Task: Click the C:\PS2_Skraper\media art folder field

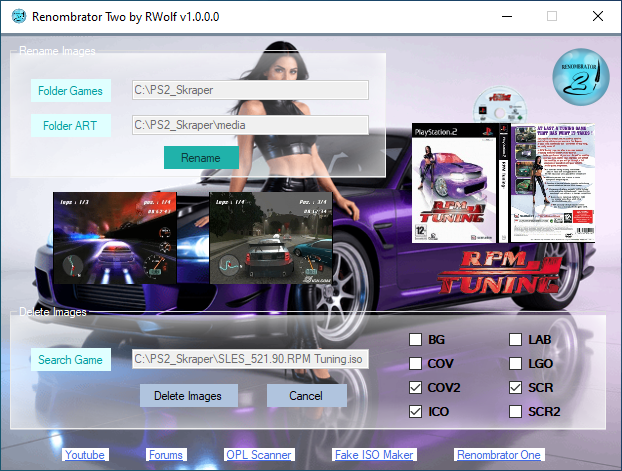Action: click(x=250, y=125)
